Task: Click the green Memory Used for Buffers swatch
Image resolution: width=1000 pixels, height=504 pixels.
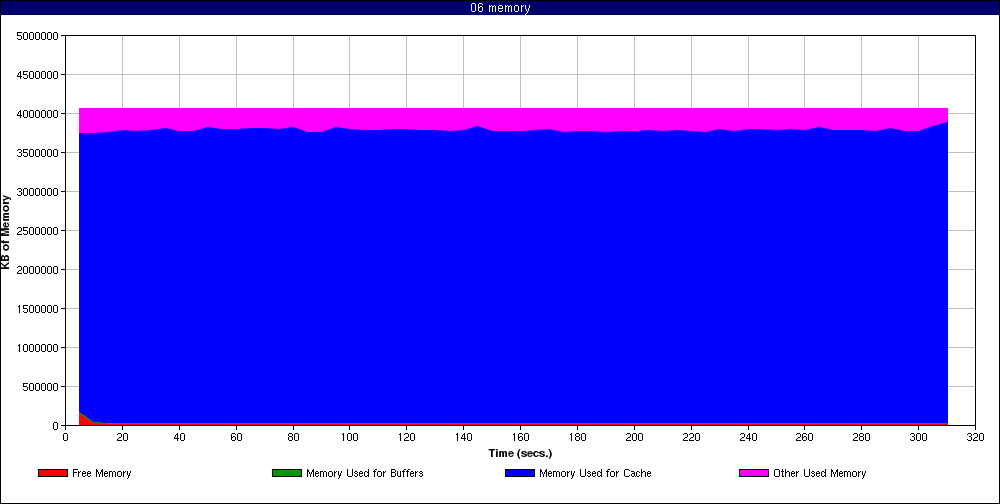Action: pyautogui.click(x=286, y=473)
